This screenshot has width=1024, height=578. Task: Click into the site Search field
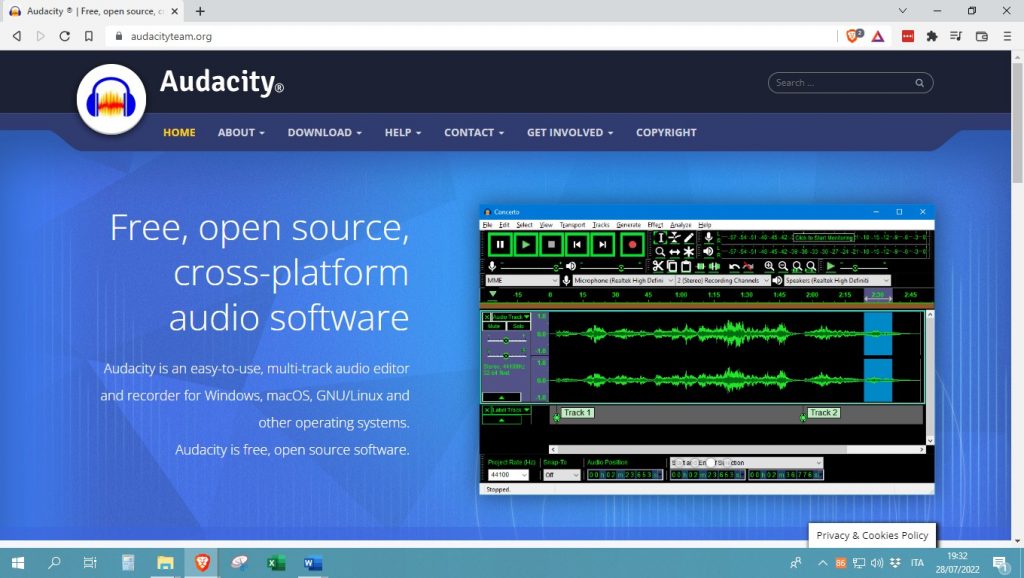[x=840, y=83]
